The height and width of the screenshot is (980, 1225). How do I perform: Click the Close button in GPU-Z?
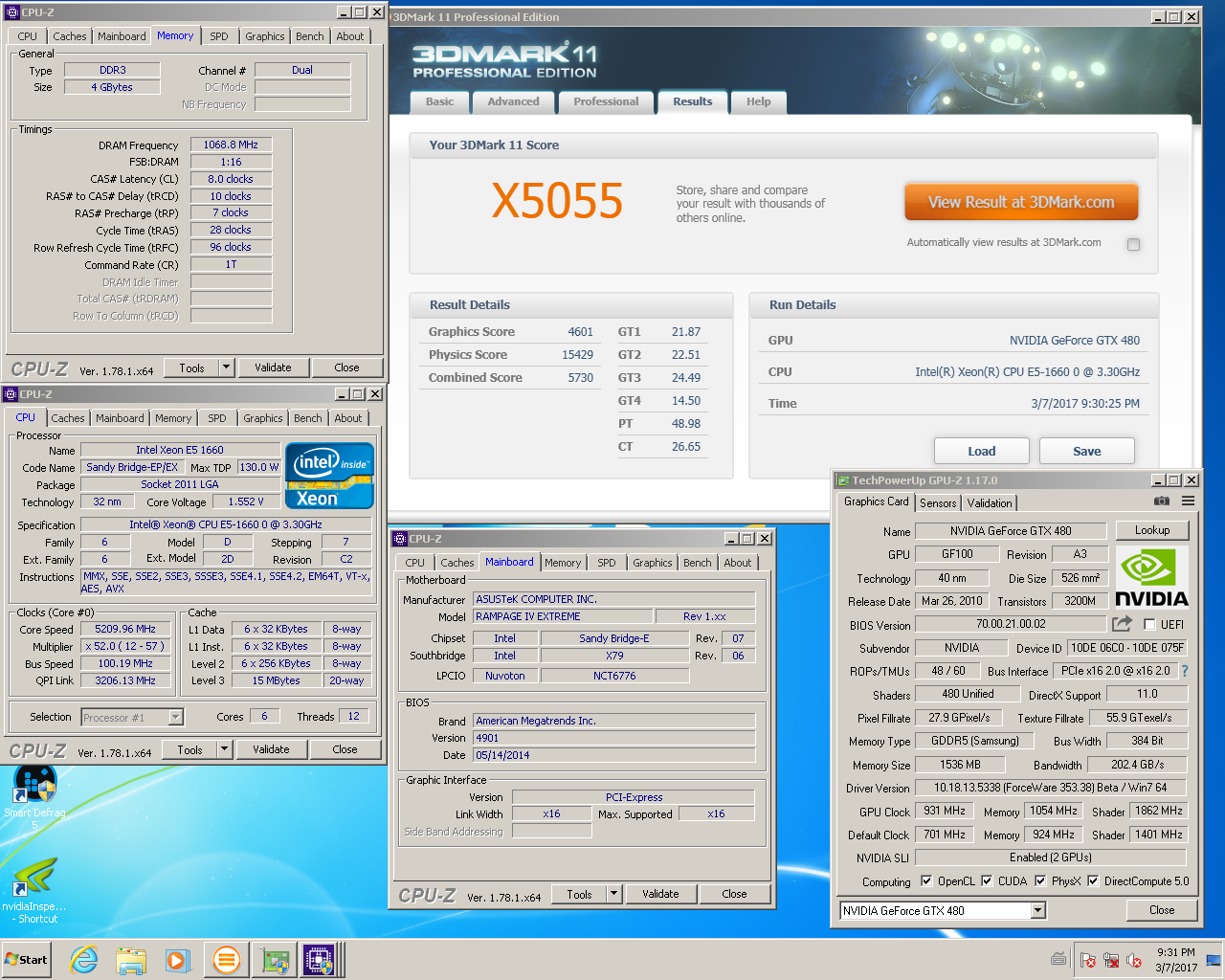pyautogui.click(x=1162, y=910)
